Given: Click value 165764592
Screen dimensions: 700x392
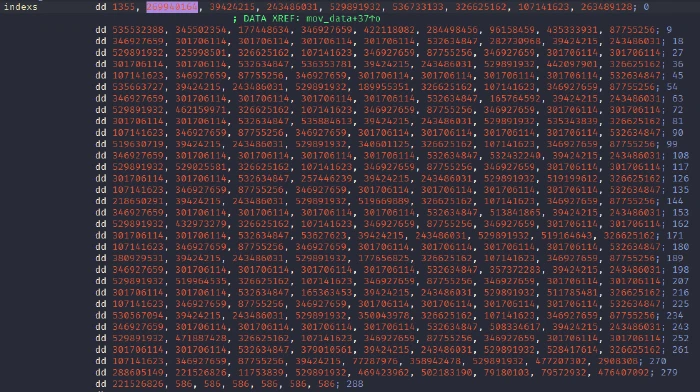Looking at the screenshot, I should 515,99.
